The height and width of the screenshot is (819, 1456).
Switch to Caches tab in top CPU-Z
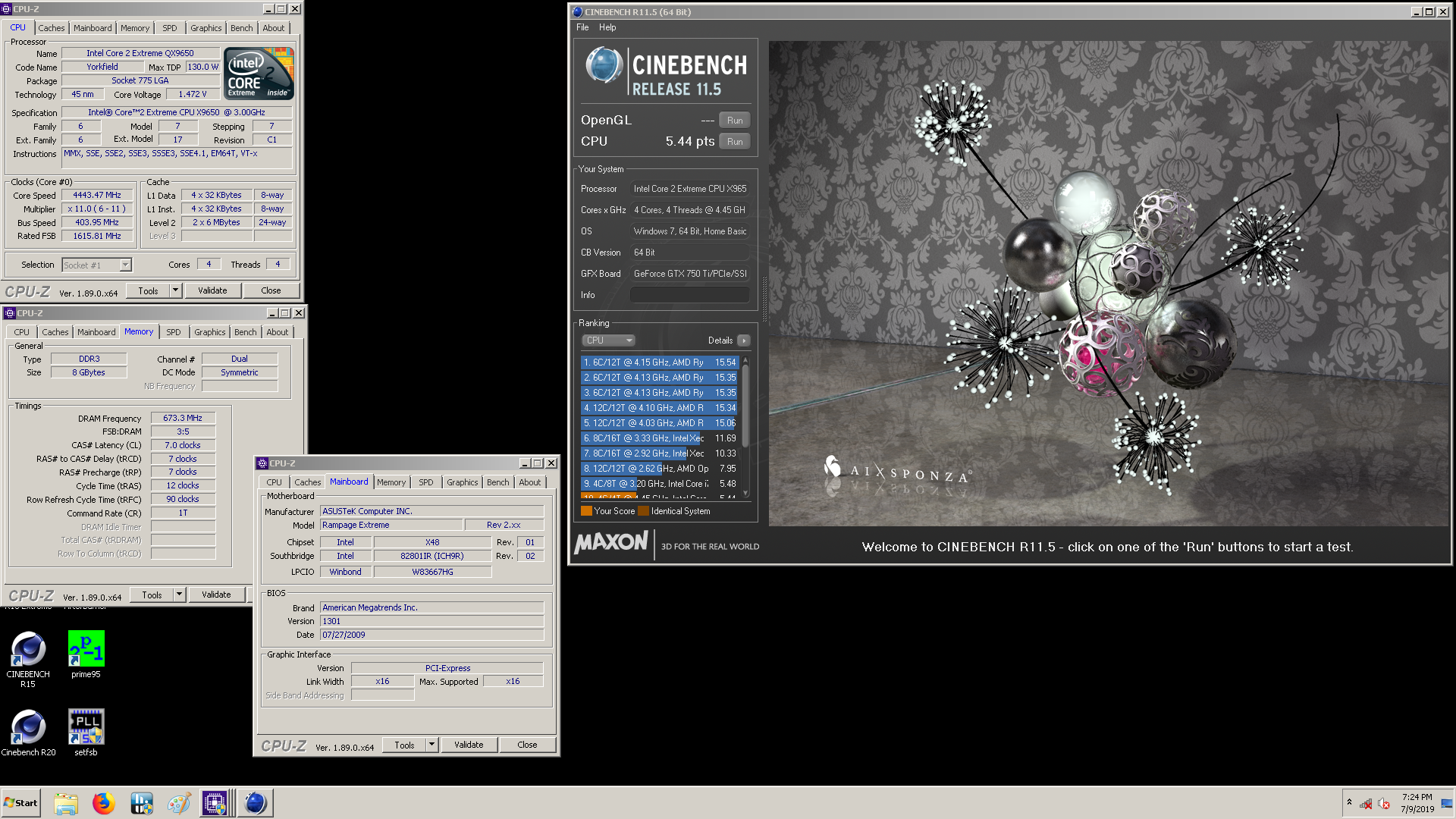[52, 28]
